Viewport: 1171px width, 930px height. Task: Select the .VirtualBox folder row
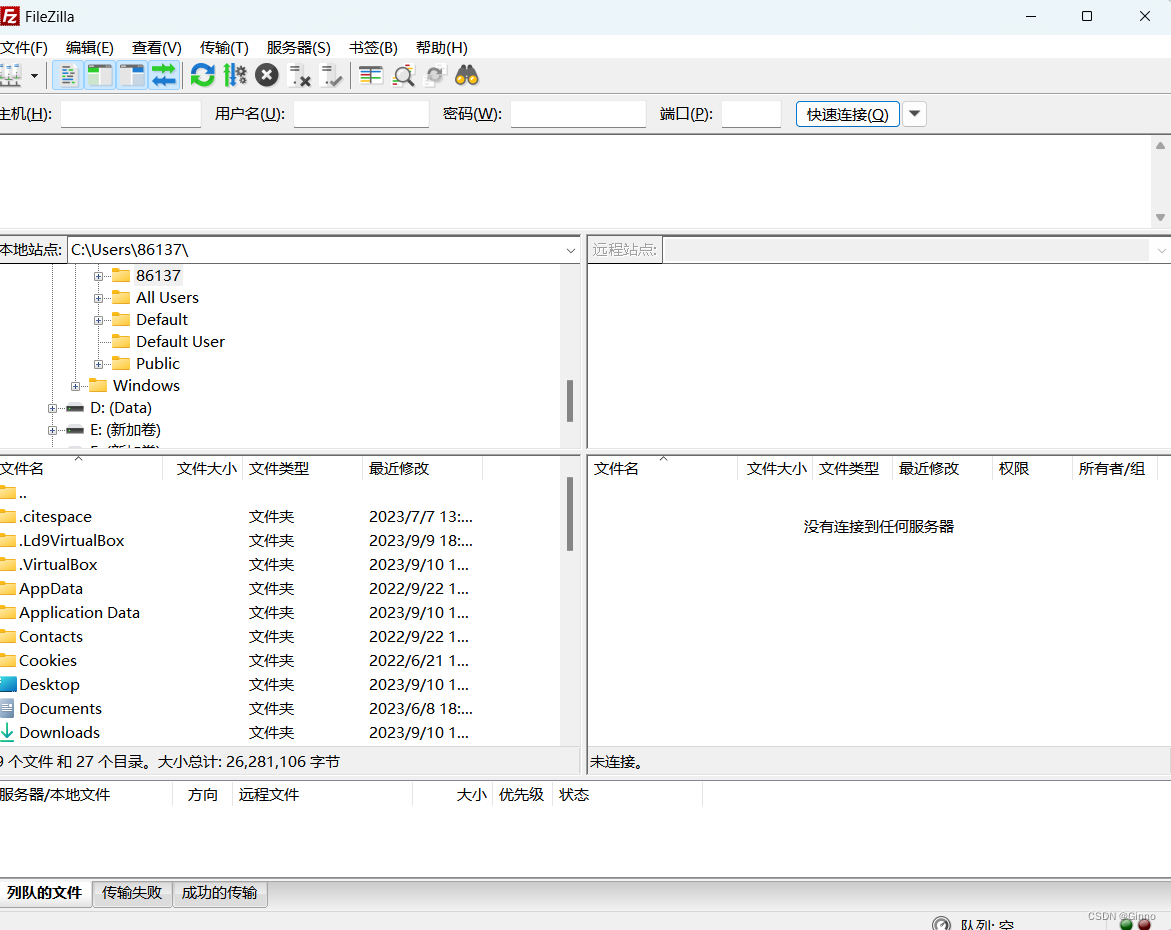279,565
